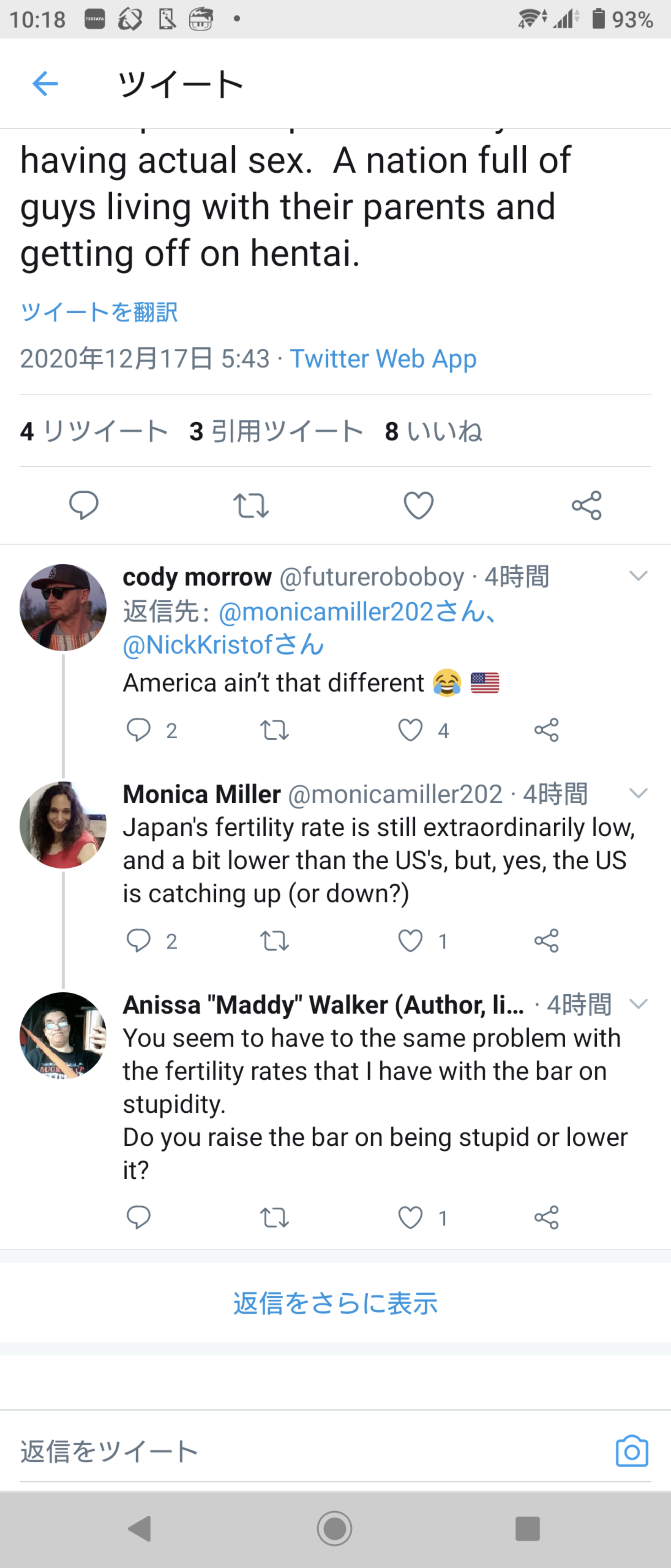Retweet cody morrow's reply
Screen dimensions: 671x1568
point(274,730)
